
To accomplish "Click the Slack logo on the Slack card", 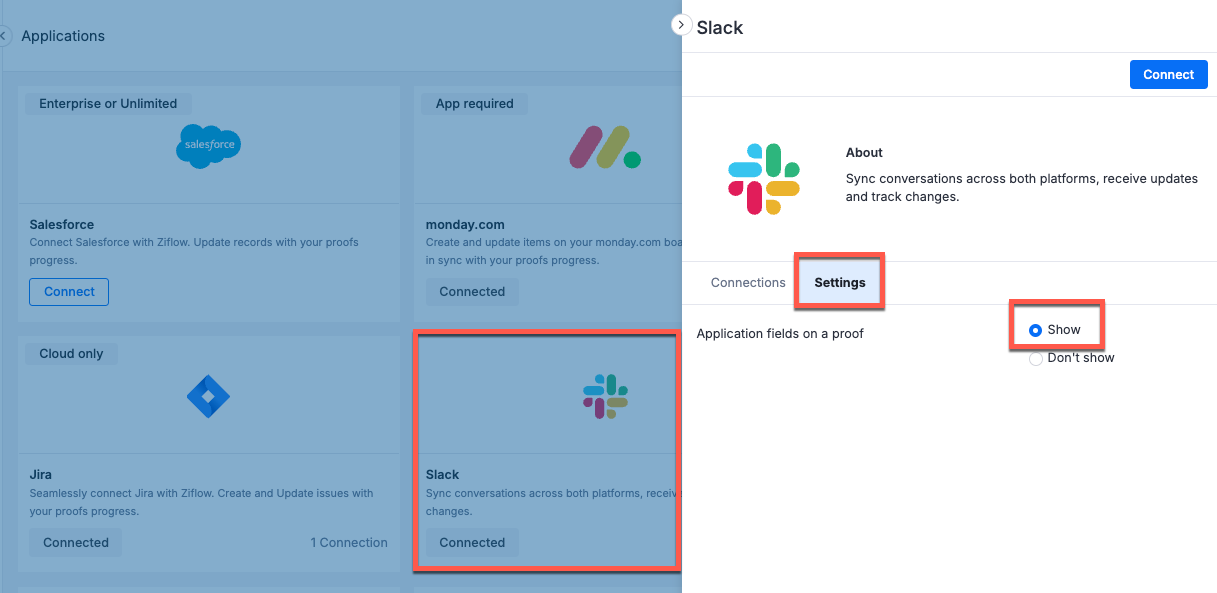I will [x=605, y=396].
